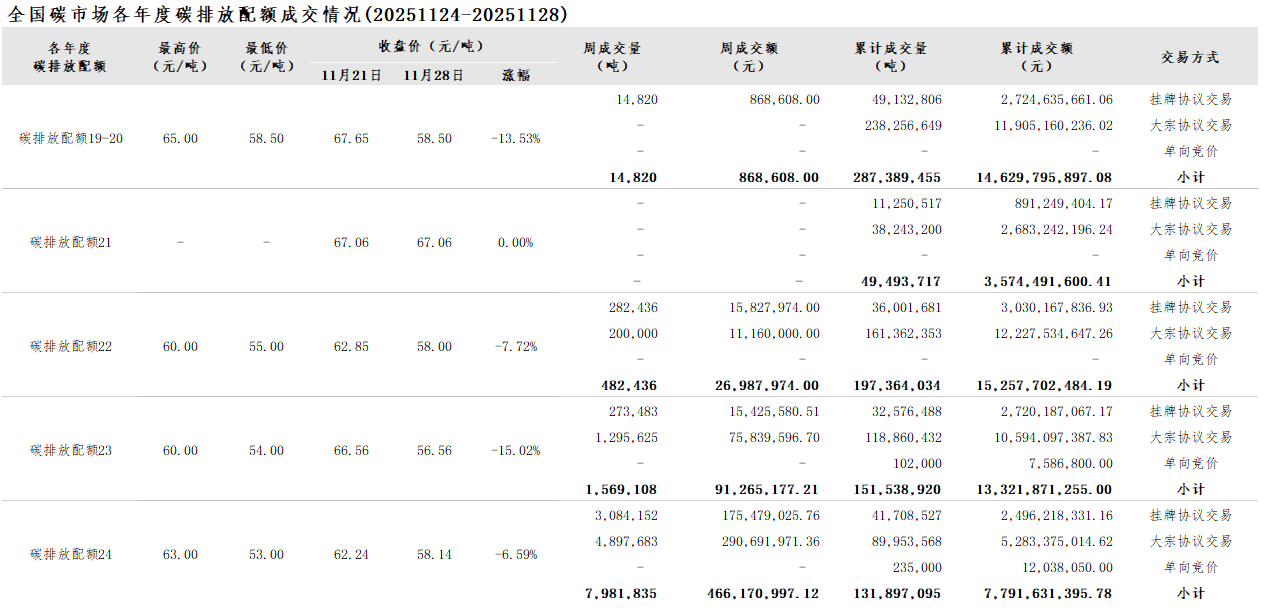The image size is (1263, 614).
Task: Select the 碳排放配额24 row label
Action: [x=71, y=555]
